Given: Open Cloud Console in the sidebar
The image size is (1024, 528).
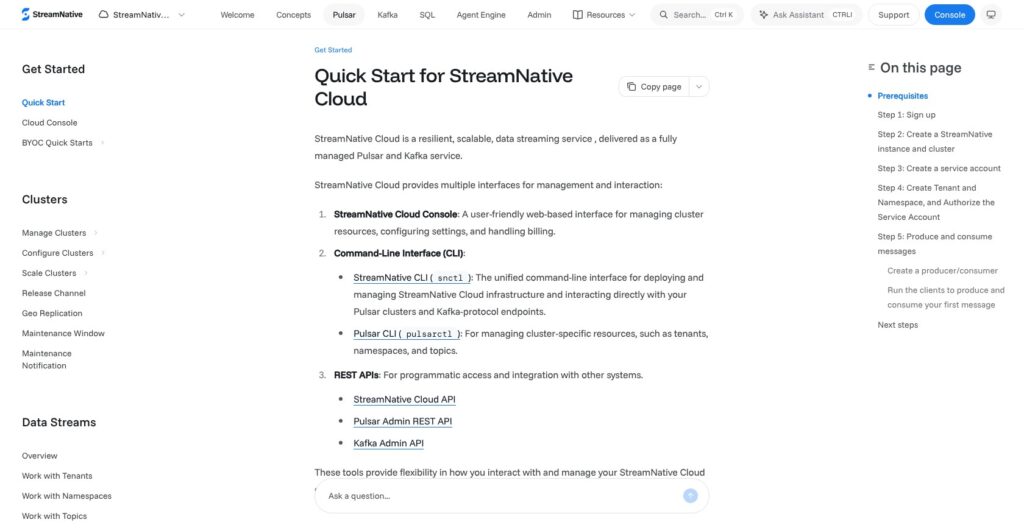Looking at the screenshot, I should point(50,123).
